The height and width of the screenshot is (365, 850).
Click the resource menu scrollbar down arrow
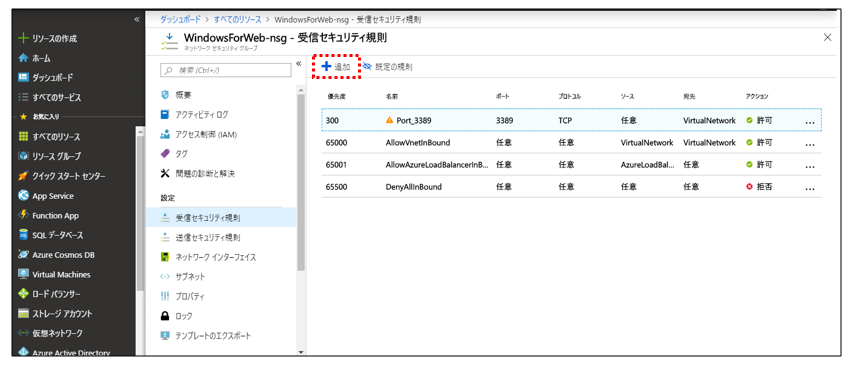[301, 352]
